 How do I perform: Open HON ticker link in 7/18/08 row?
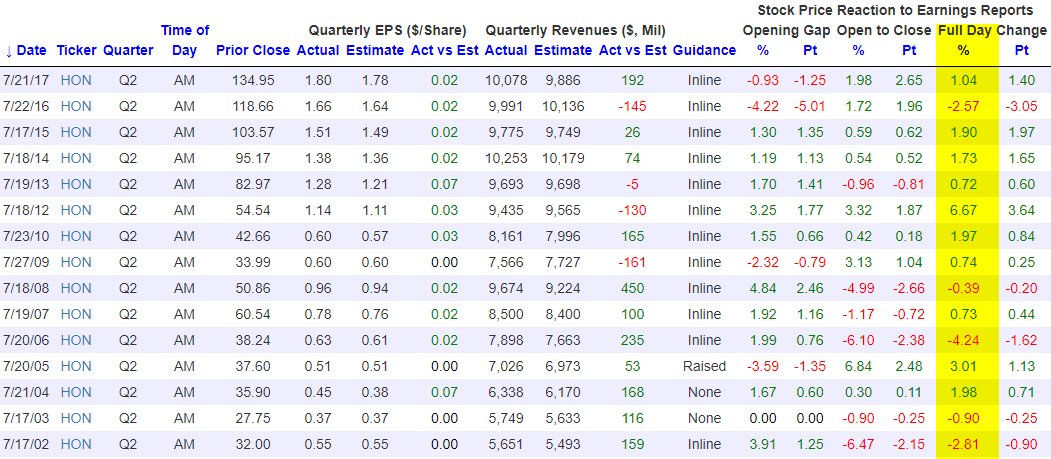pyautogui.click(x=76, y=289)
